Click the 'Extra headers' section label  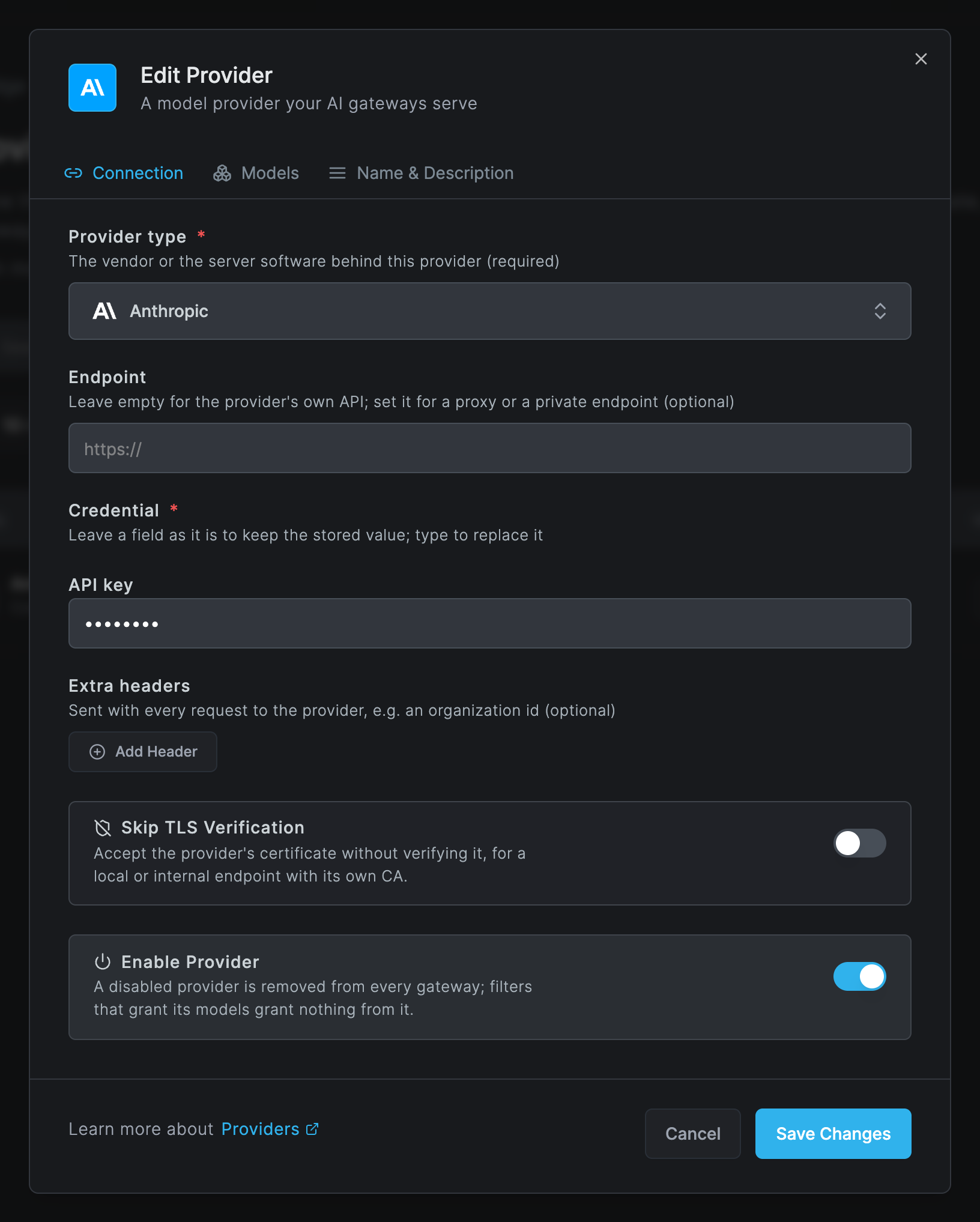(x=129, y=686)
